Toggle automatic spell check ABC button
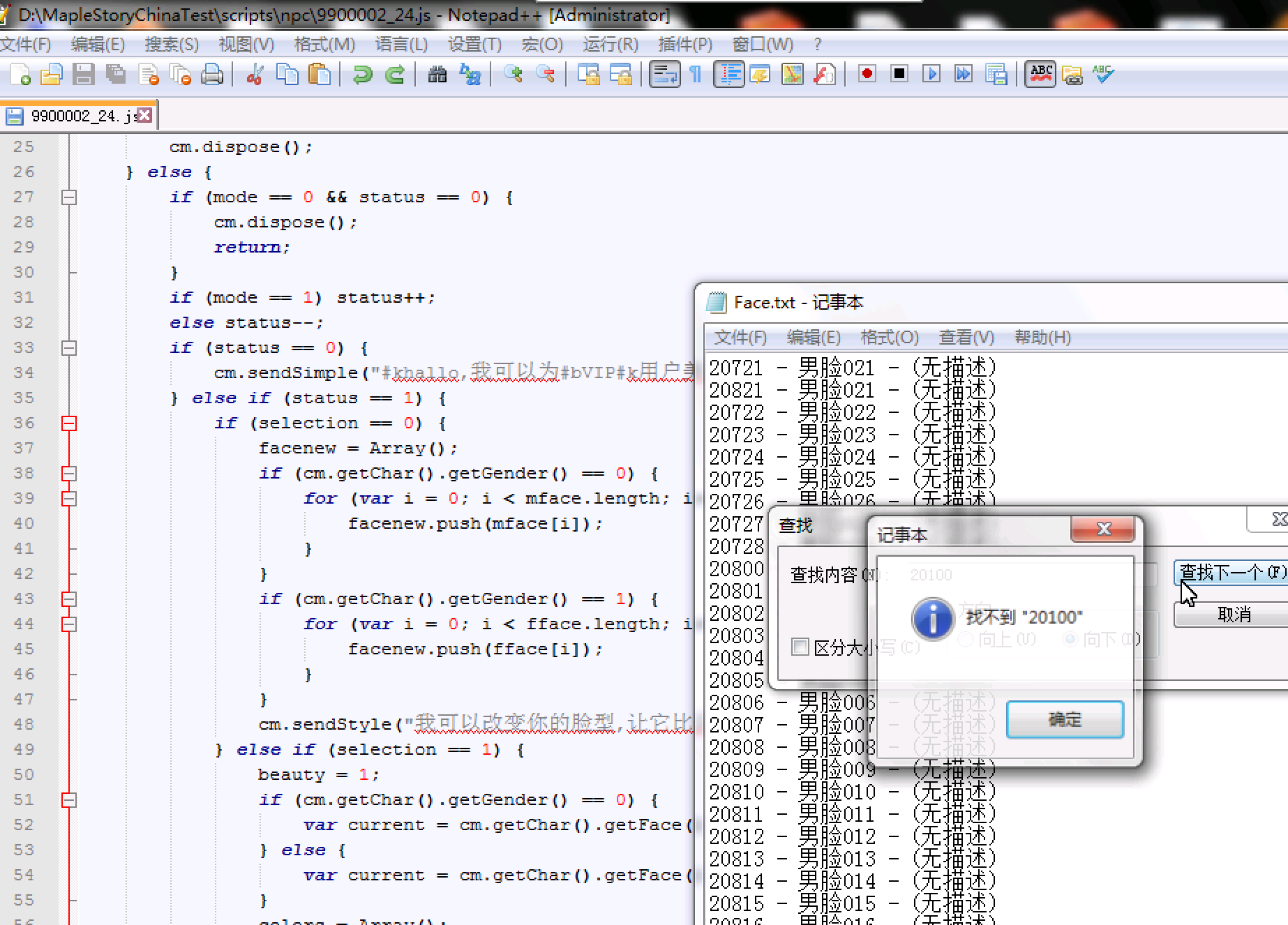This screenshot has height=925, width=1288. tap(1040, 74)
